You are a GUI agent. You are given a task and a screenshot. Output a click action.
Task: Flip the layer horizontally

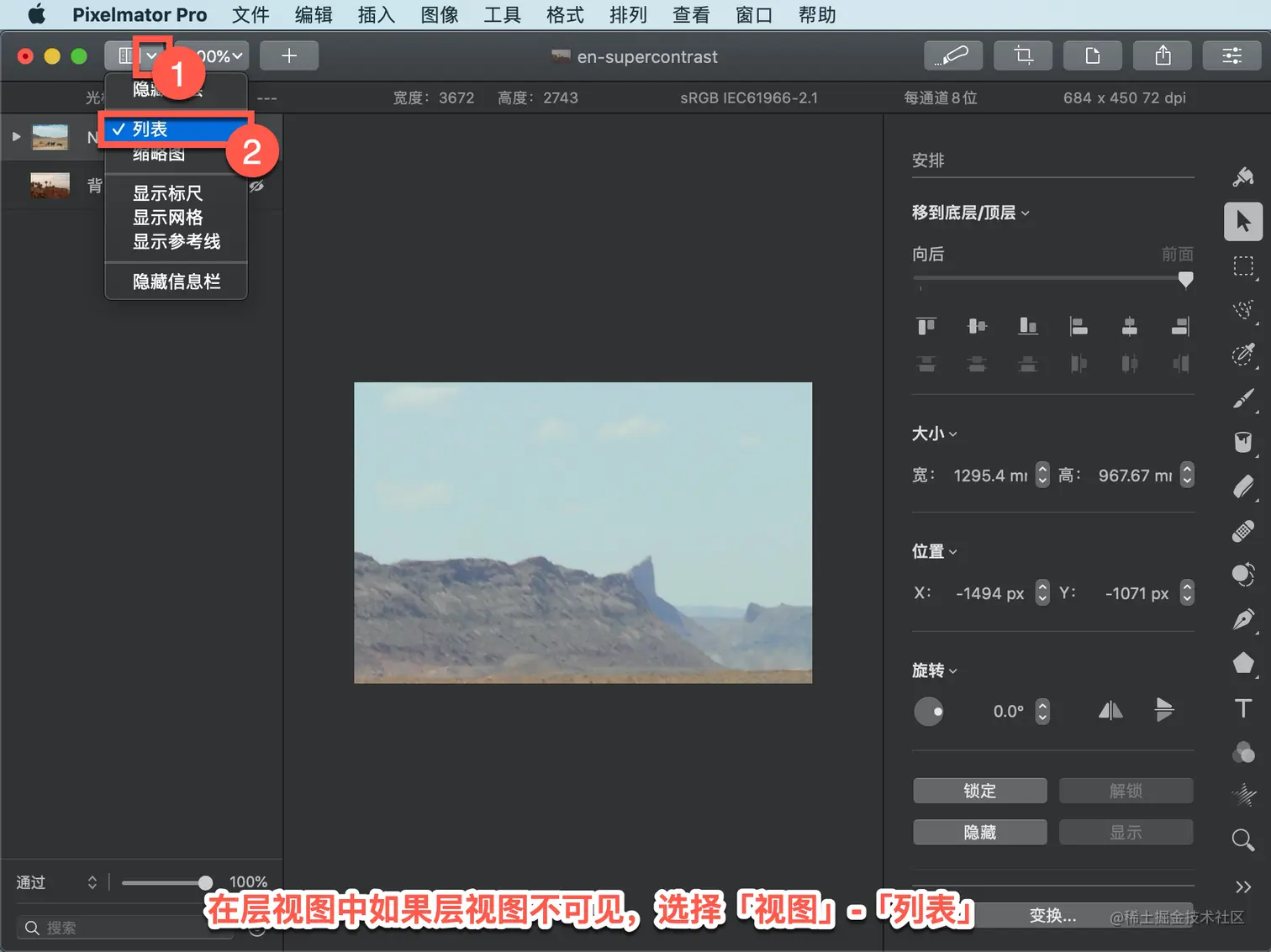[1110, 711]
